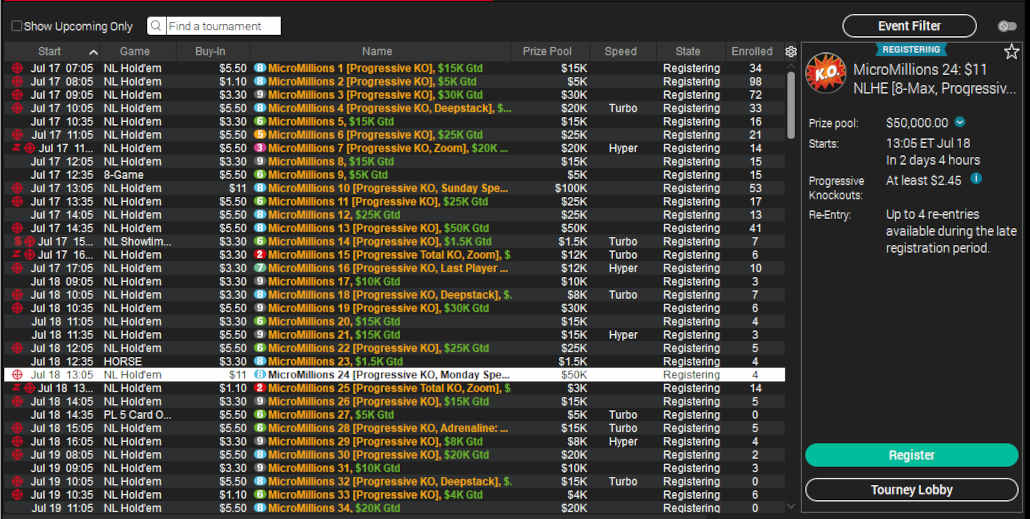Click red 2-max badge on MicroMillions 25
1030x519 pixels.
click(260, 388)
